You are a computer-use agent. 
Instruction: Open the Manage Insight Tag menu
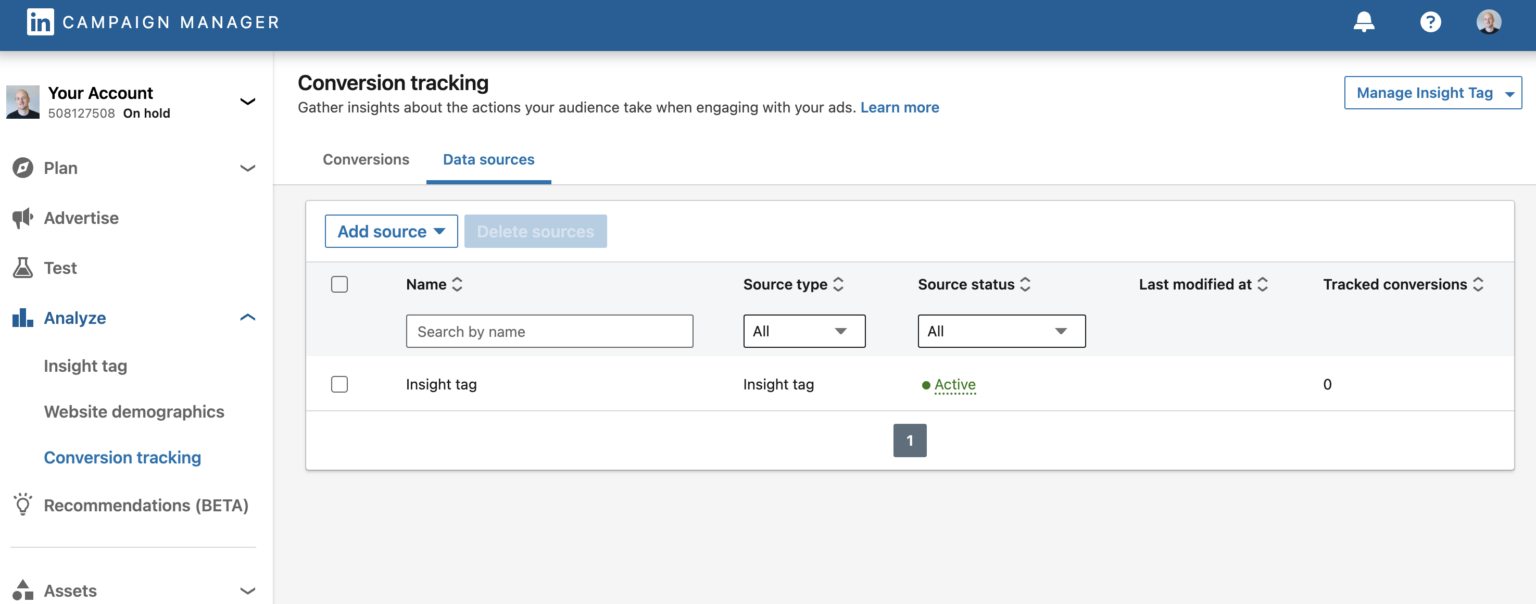coord(1432,92)
